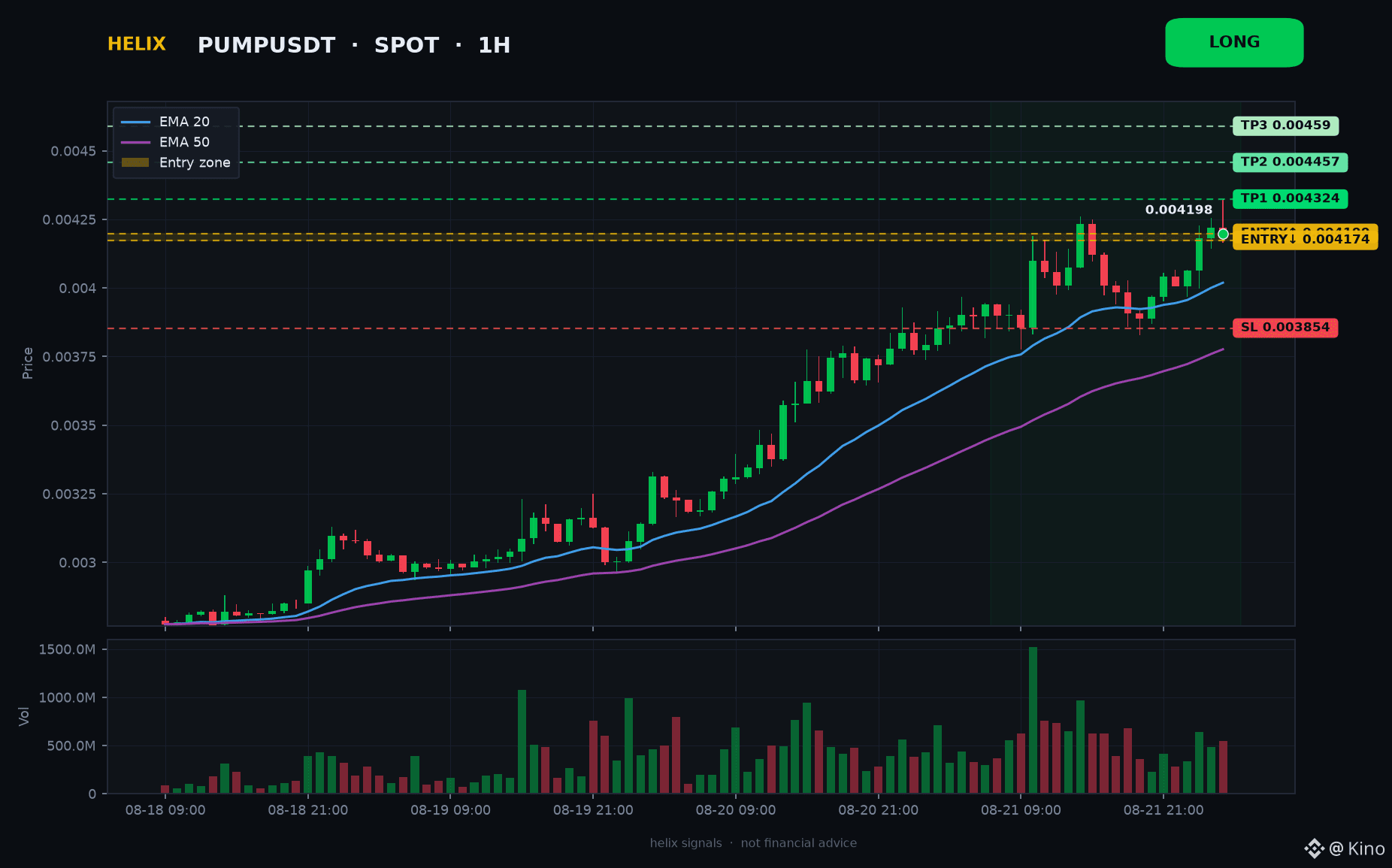The height and width of the screenshot is (868, 1392).
Task: Click the 0.00325 price axis tick
Action: pos(70,494)
